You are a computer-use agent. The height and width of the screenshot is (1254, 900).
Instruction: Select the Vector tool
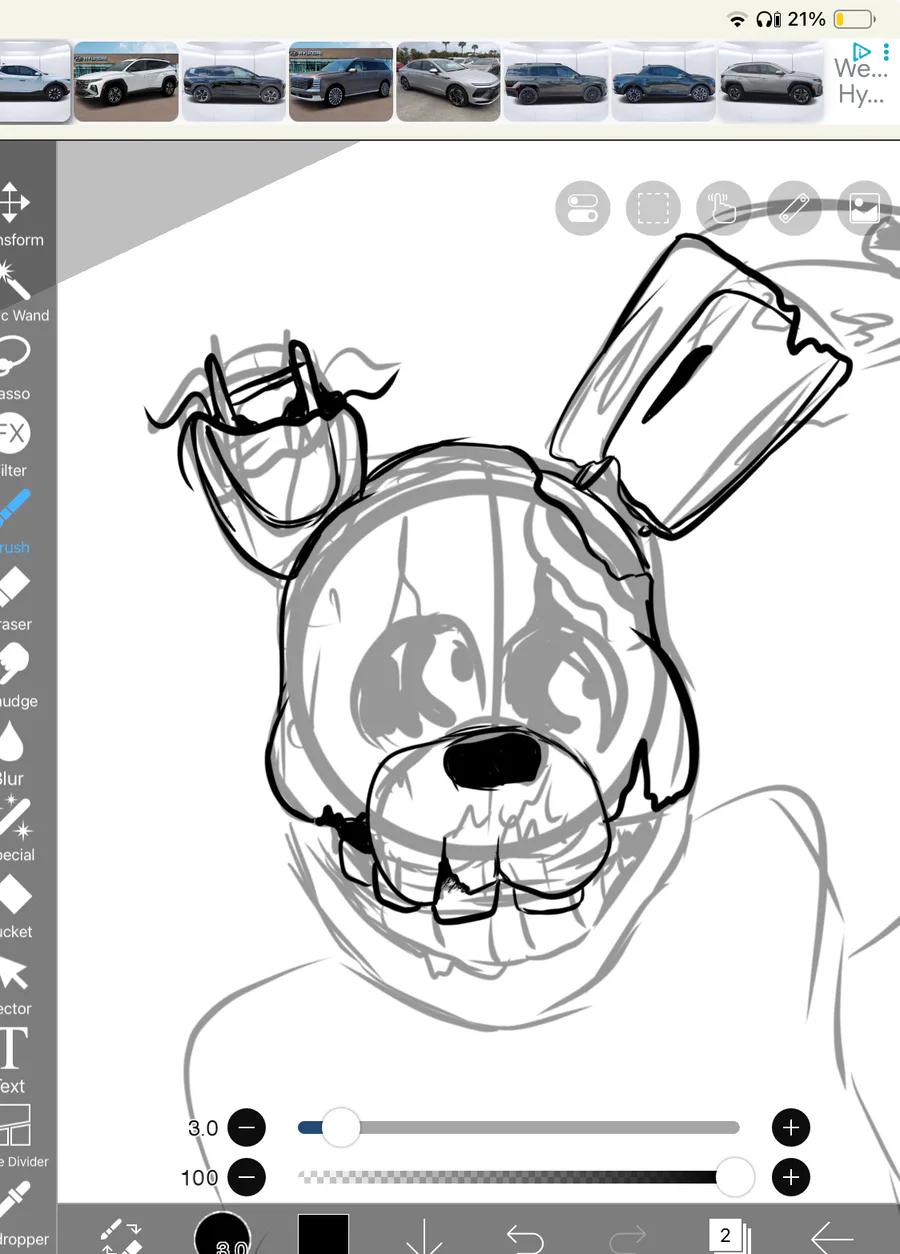click(15, 982)
